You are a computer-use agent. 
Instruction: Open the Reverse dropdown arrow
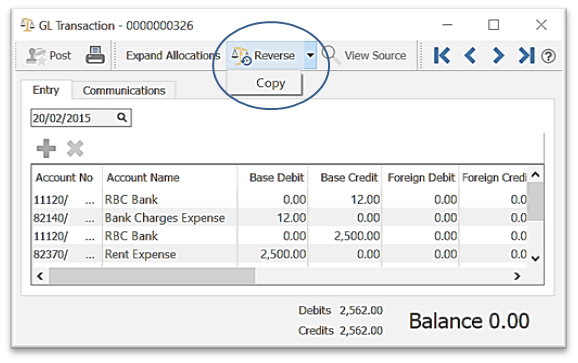[x=310, y=56]
